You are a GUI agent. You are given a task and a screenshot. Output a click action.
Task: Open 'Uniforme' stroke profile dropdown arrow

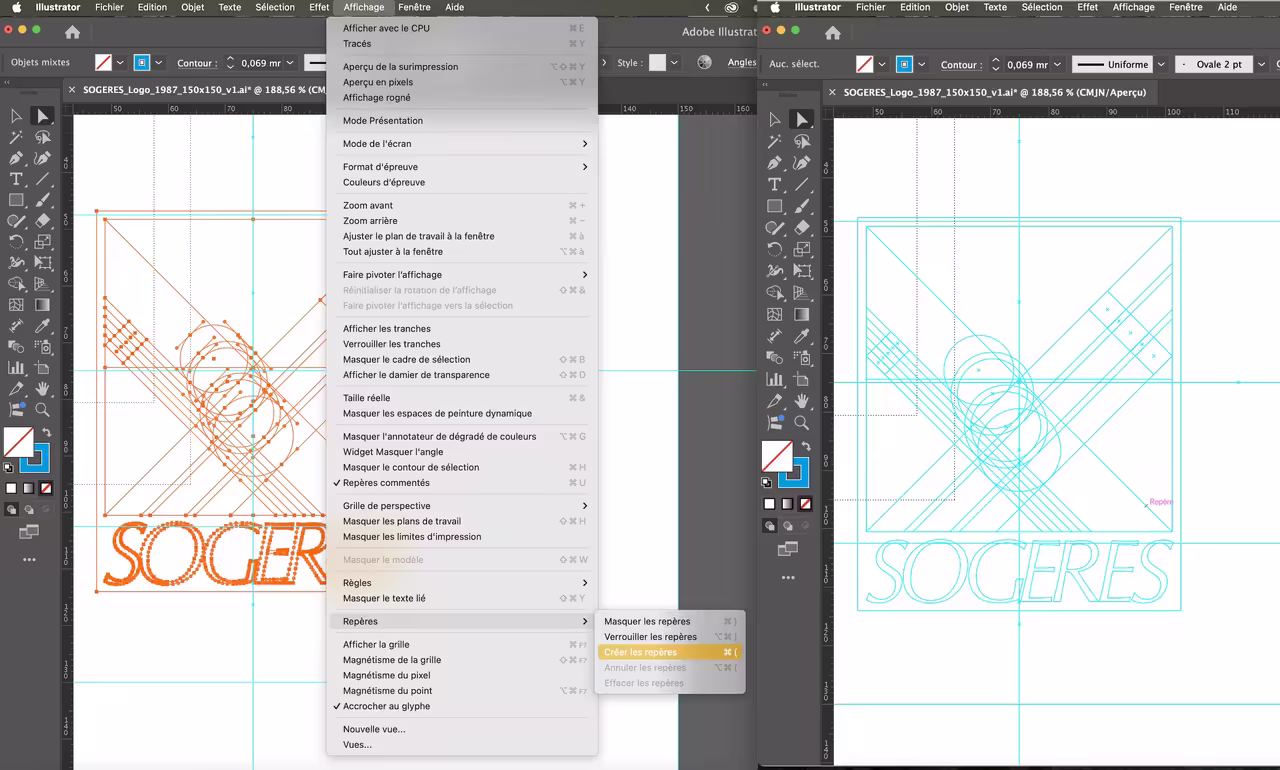(1161, 65)
